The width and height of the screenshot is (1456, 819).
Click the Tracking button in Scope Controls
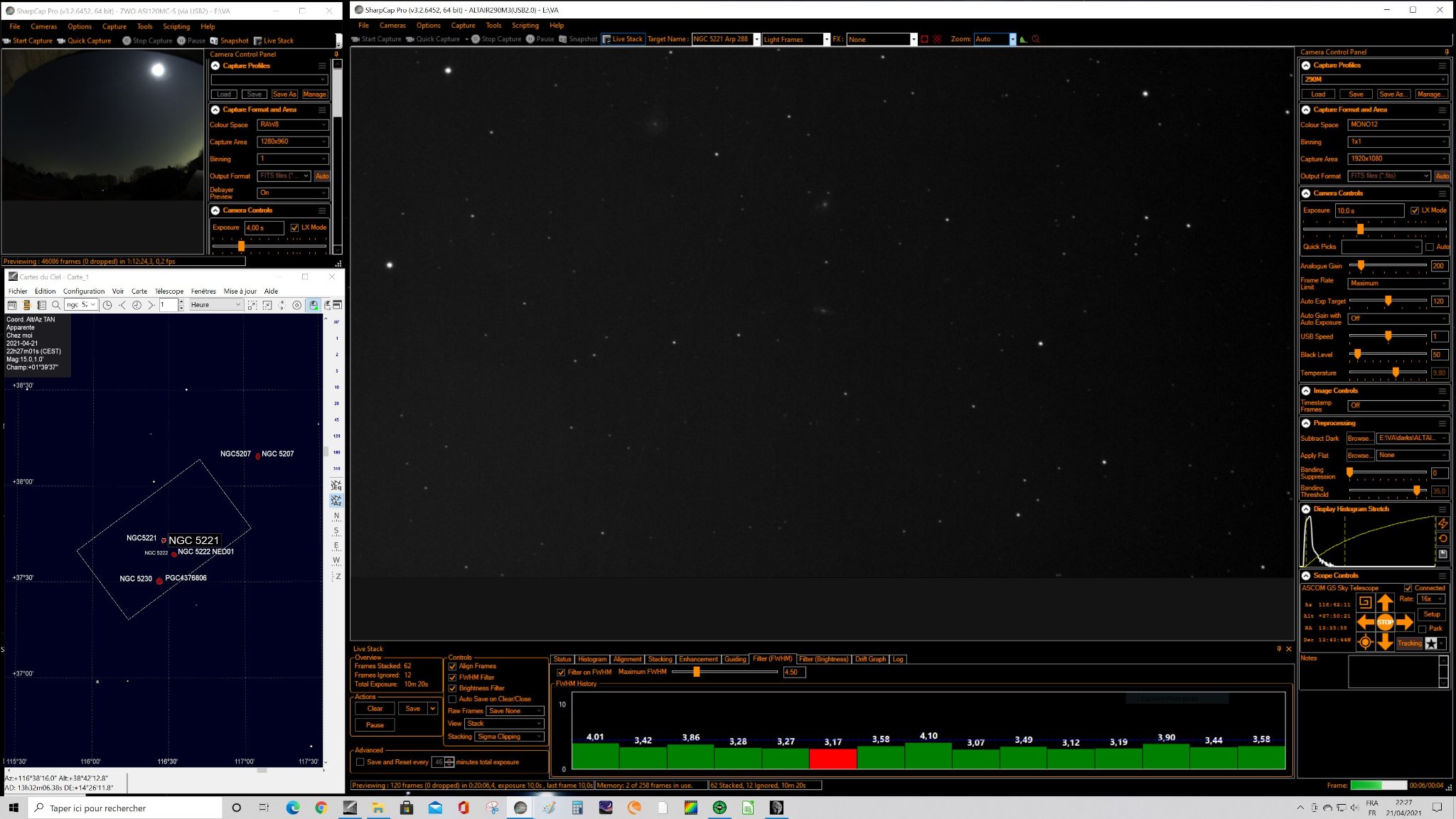point(1409,643)
